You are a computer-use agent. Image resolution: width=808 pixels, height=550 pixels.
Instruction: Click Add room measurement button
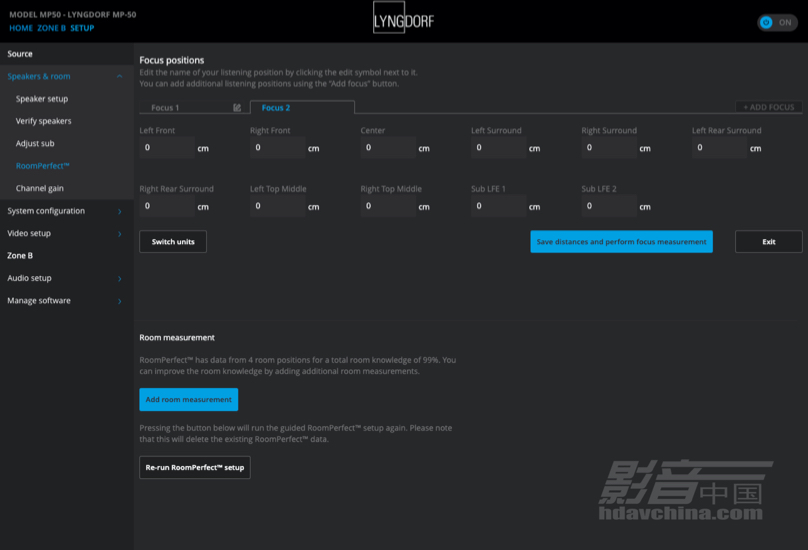point(189,399)
